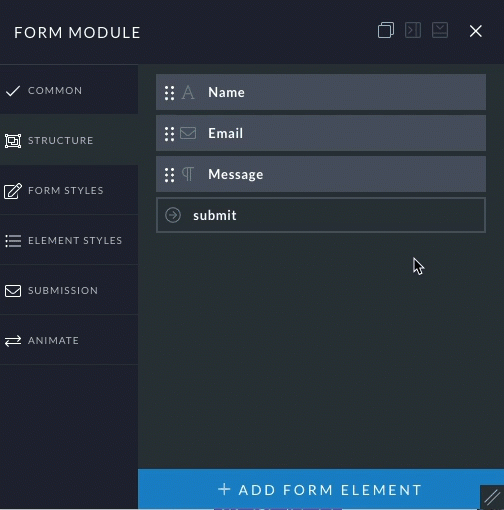Click the drag handle of the Message field
Image resolution: width=504 pixels, height=510 pixels.
169,175
